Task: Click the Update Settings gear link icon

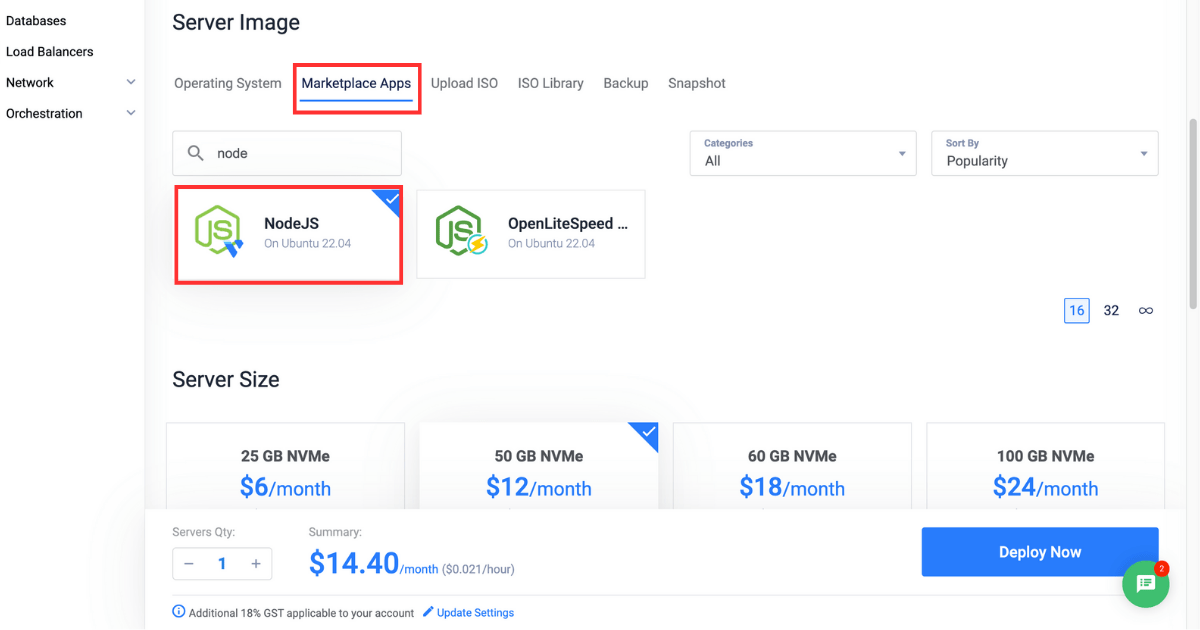Action: 429,612
